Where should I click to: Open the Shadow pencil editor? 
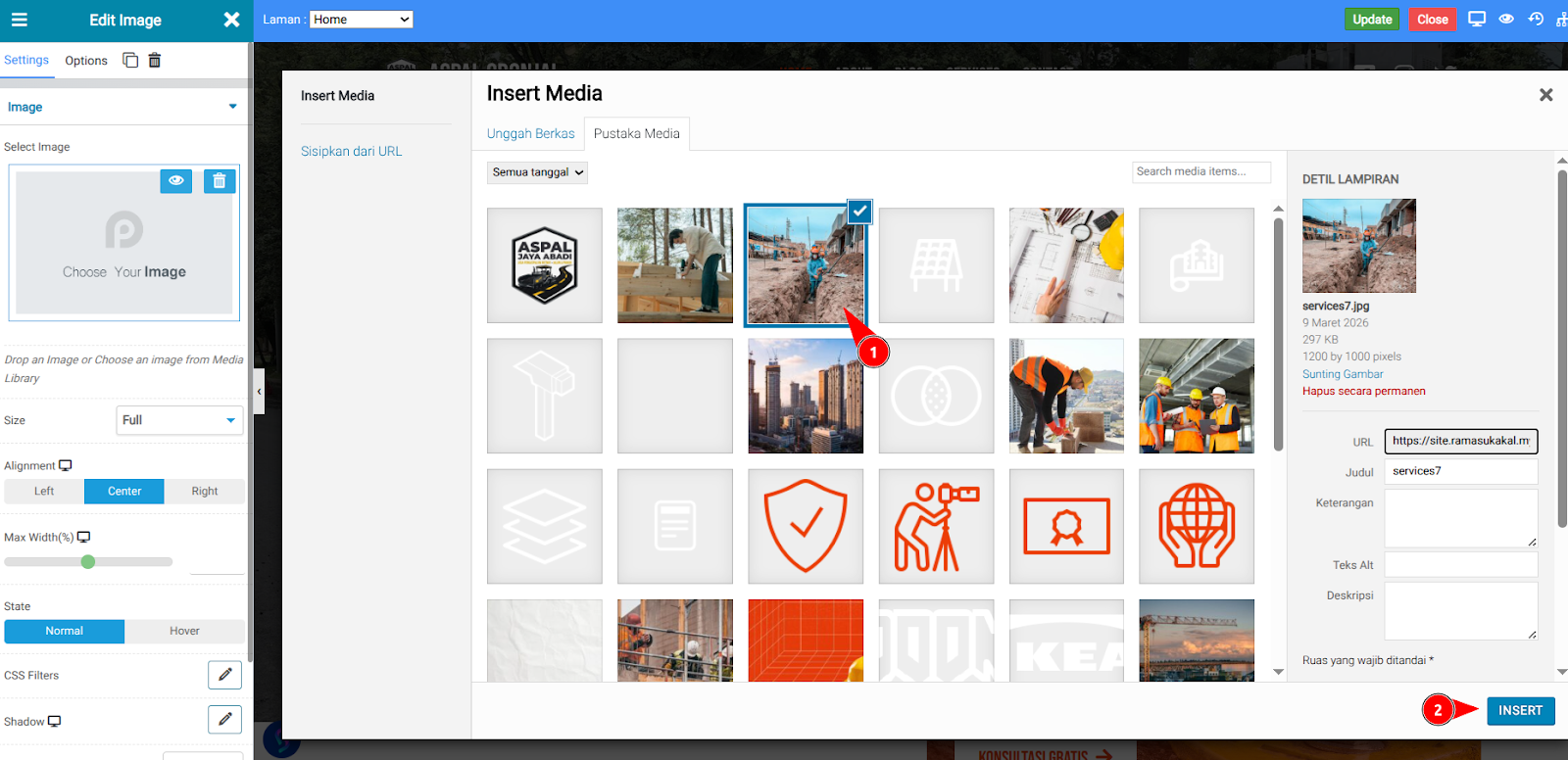(x=224, y=720)
